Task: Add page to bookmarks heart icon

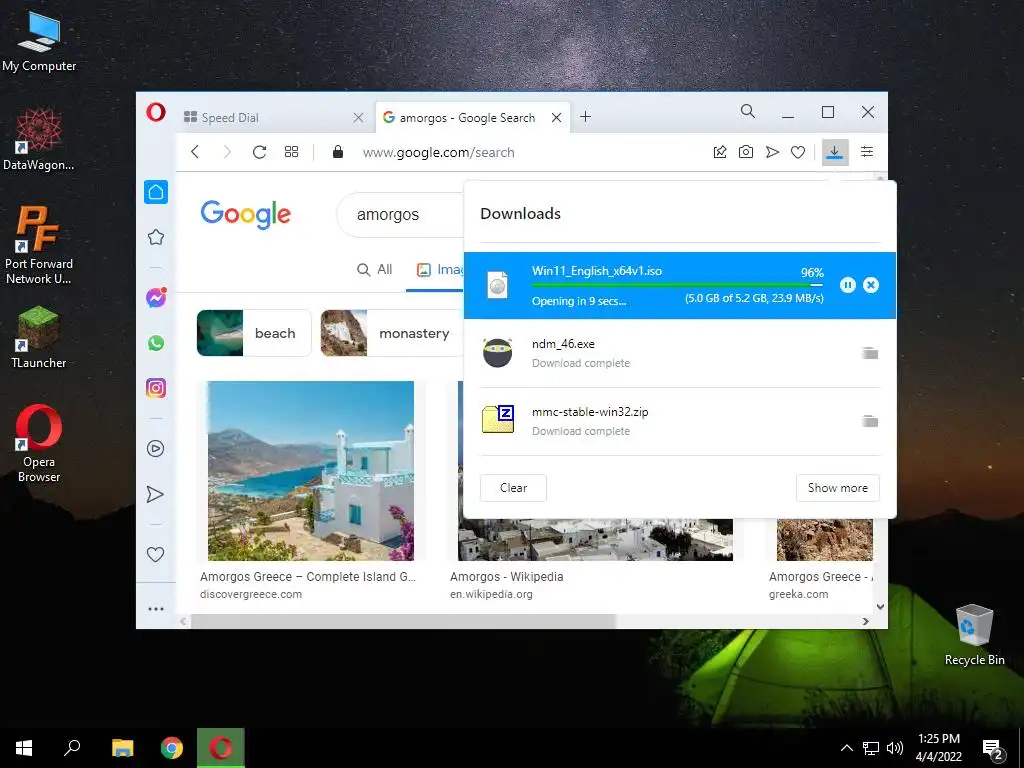Action: 798,152
